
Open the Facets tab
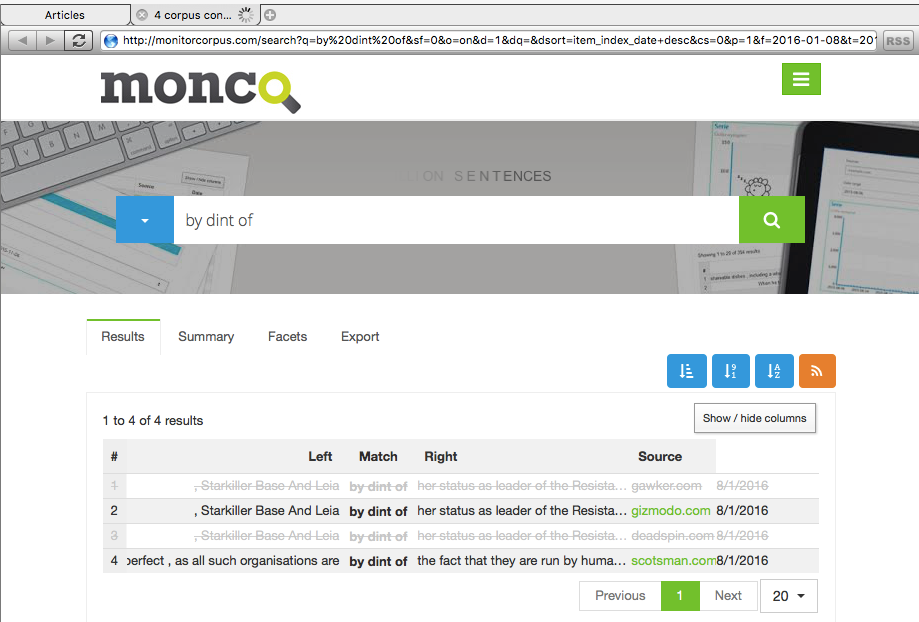coord(287,337)
